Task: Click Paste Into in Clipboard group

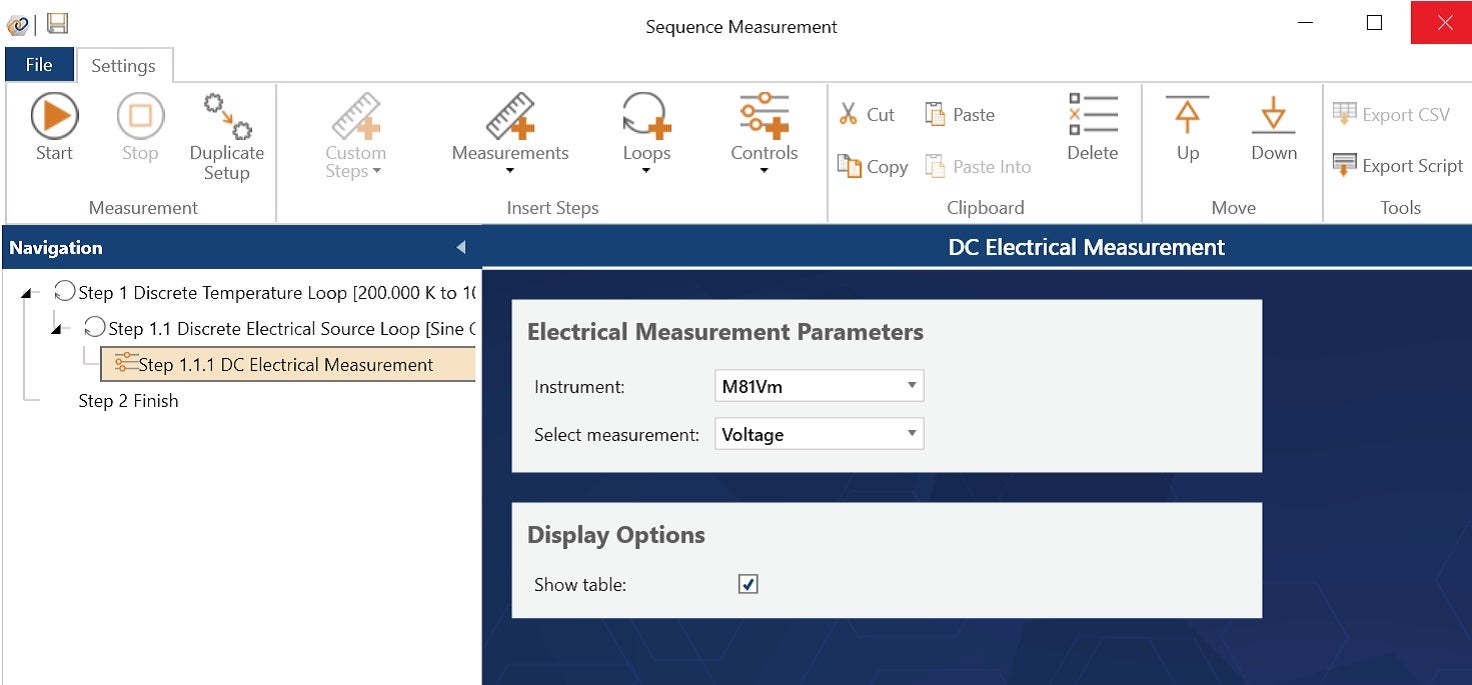Action: [x=977, y=166]
